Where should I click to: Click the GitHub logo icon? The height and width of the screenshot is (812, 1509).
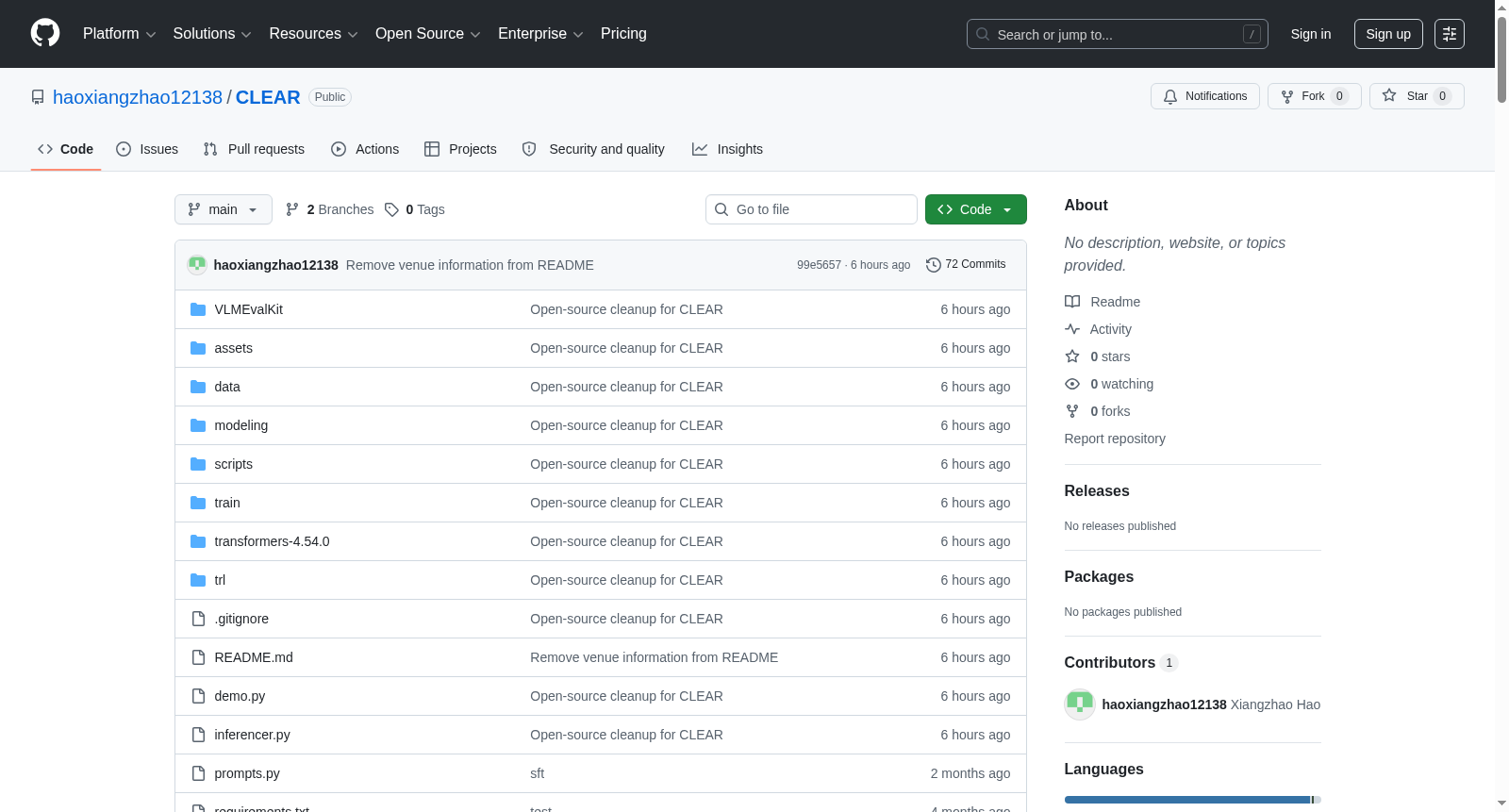45,33
